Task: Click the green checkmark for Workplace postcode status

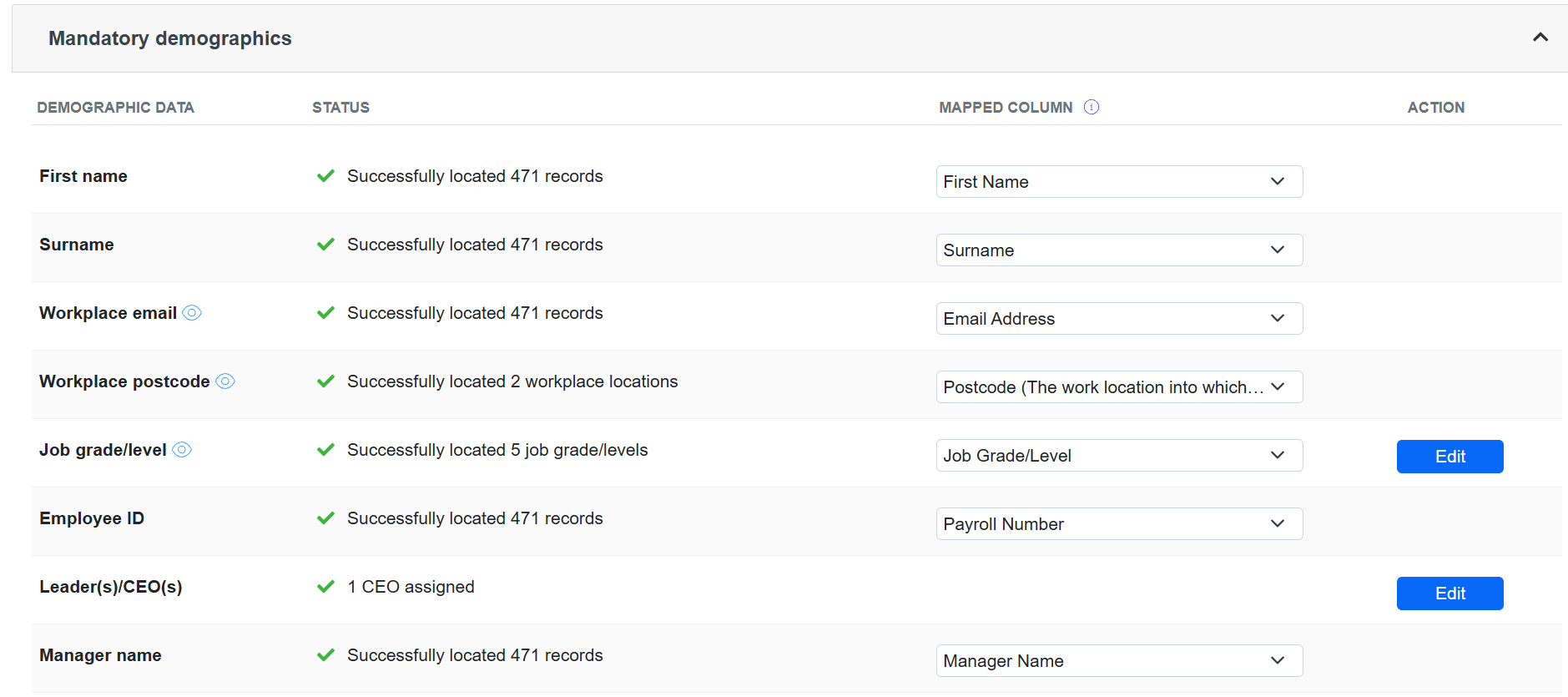Action: [325, 381]
